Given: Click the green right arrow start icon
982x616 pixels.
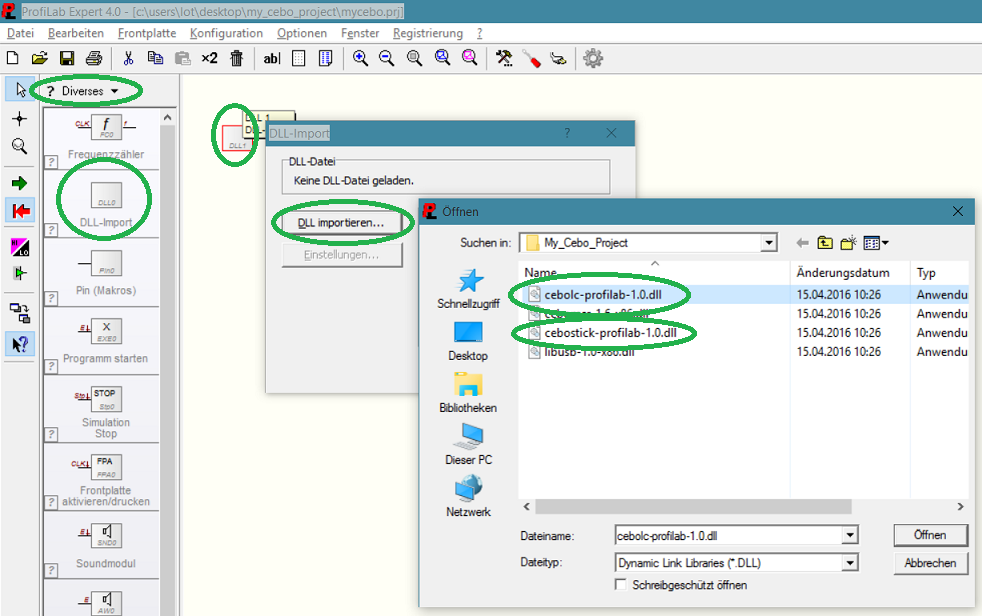Looking at the screenshot, I should pos(19,183).
